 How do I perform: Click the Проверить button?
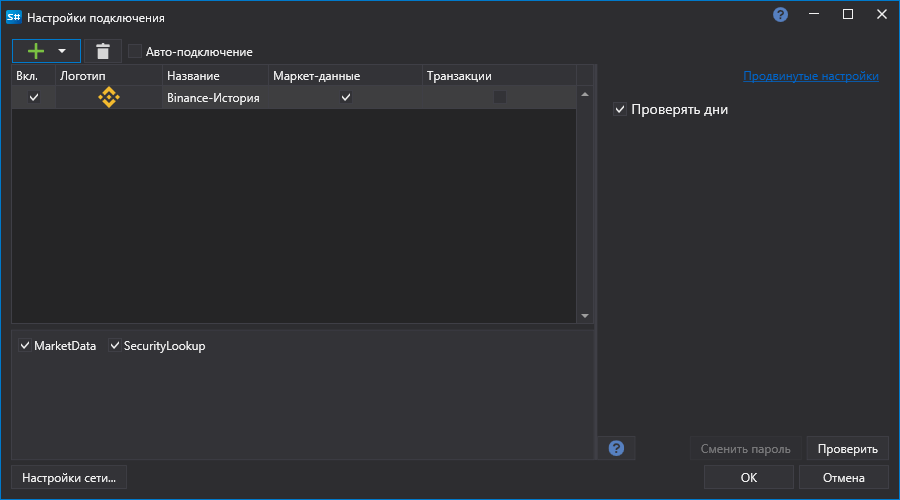tap(847, 448)
